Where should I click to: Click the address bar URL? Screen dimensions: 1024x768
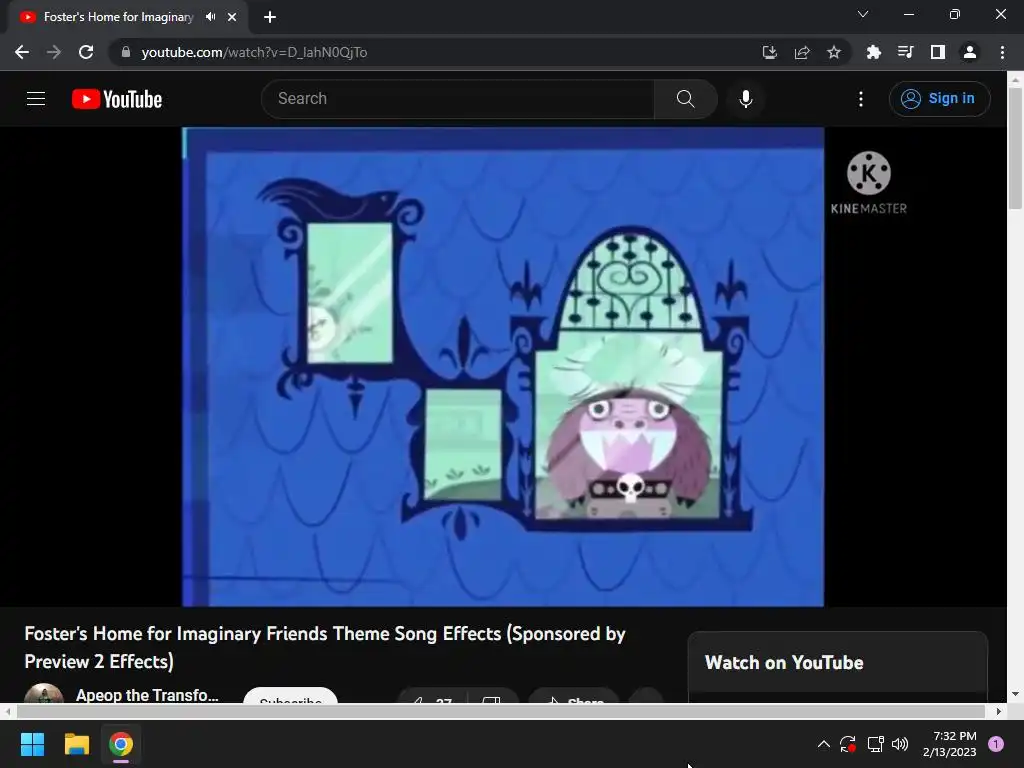pos(254,52)
